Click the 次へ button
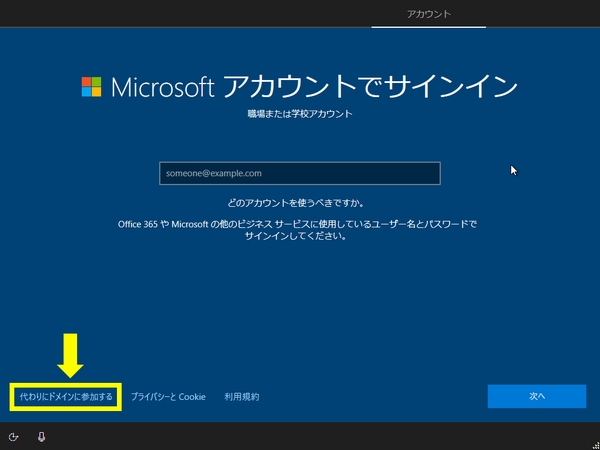 coord(536,396)
